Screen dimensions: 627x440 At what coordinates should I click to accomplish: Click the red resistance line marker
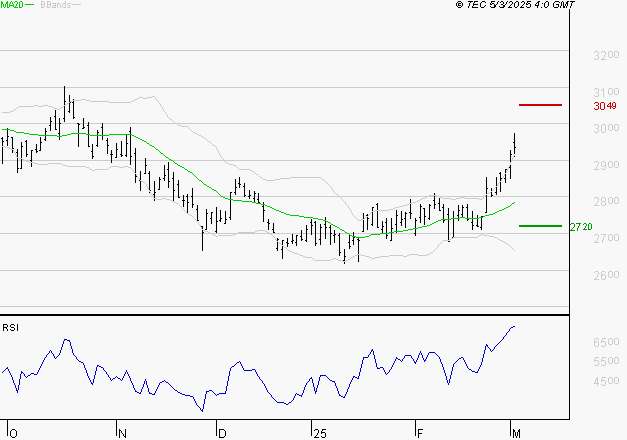click(540, 105)
